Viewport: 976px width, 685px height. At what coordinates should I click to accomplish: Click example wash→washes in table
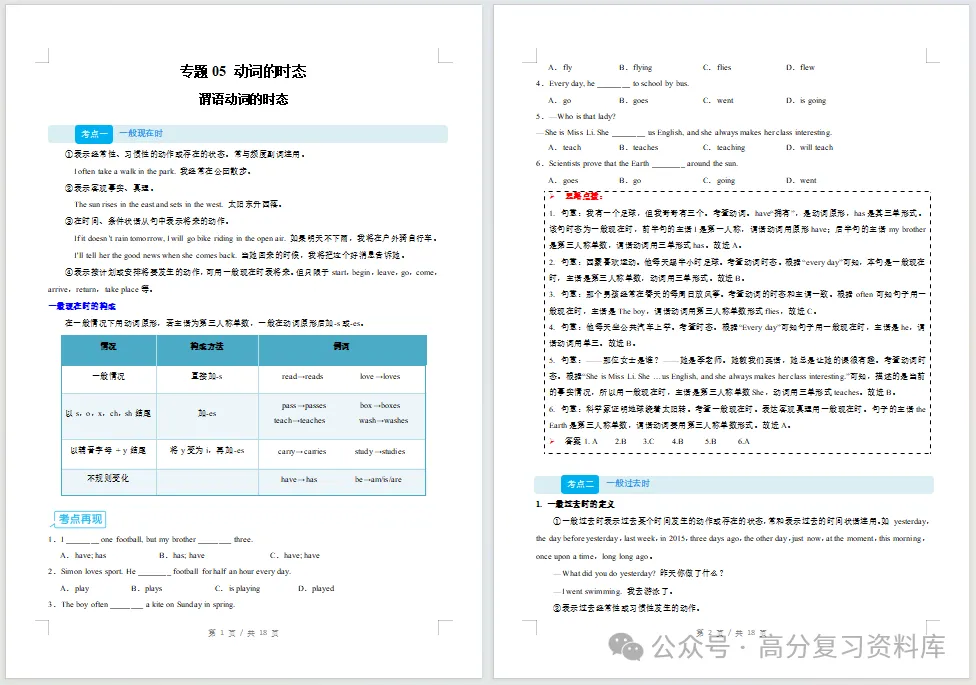383,420
